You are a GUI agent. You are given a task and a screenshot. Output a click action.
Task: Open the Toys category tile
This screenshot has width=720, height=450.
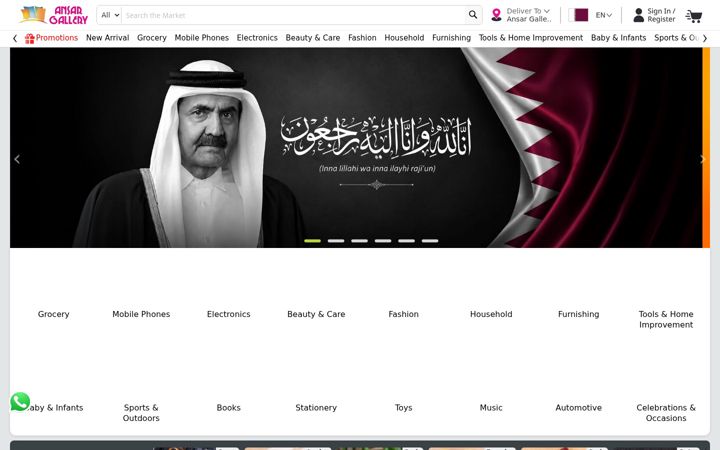404,407
